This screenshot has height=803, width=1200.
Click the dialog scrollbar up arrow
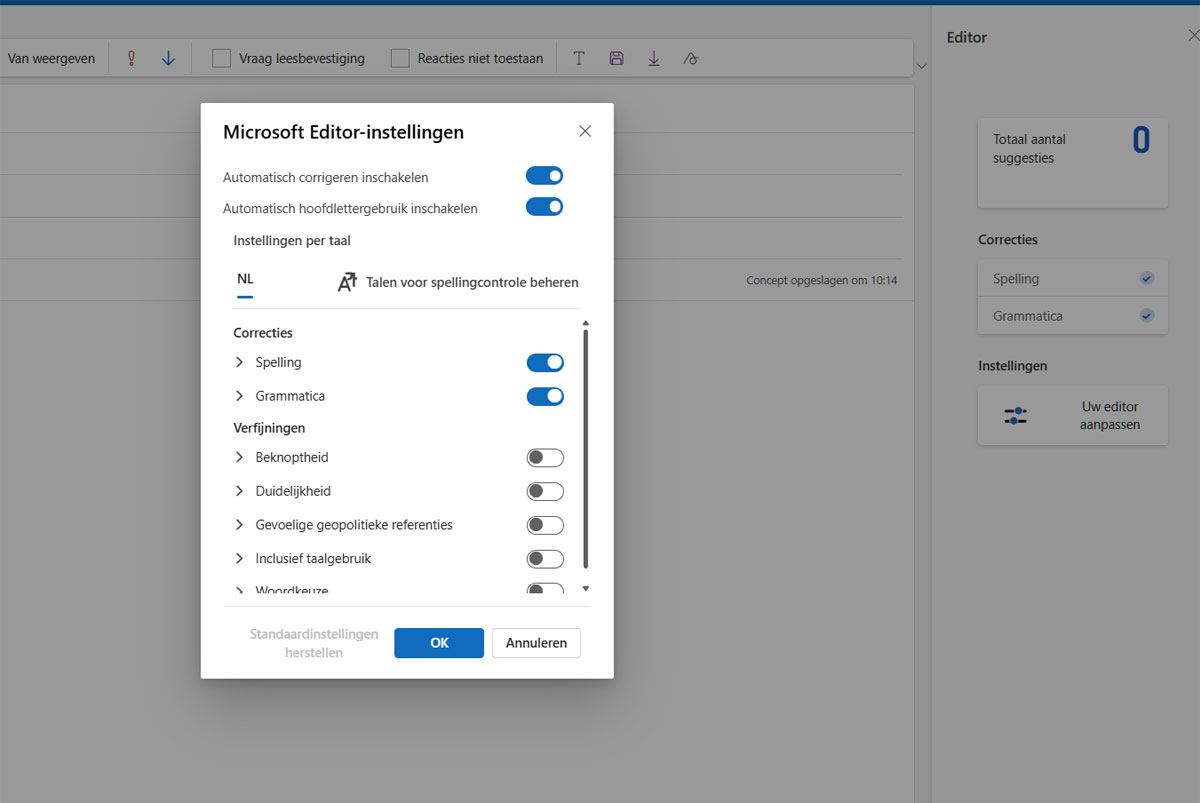[586, 323]
